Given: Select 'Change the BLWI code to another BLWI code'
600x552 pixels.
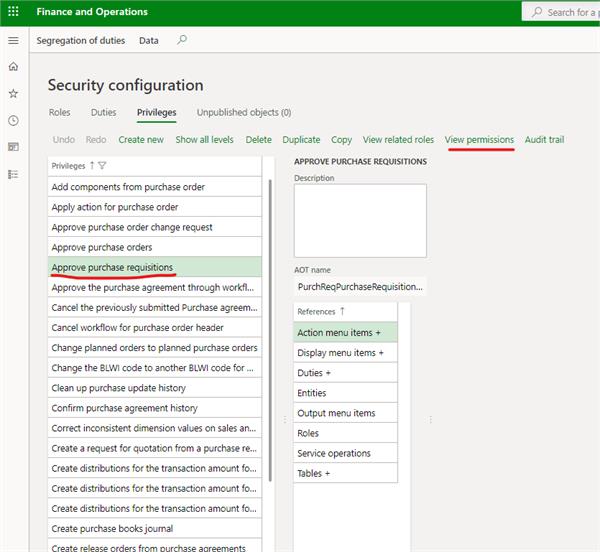Looking at the screenshot, I should coord(155,368).
